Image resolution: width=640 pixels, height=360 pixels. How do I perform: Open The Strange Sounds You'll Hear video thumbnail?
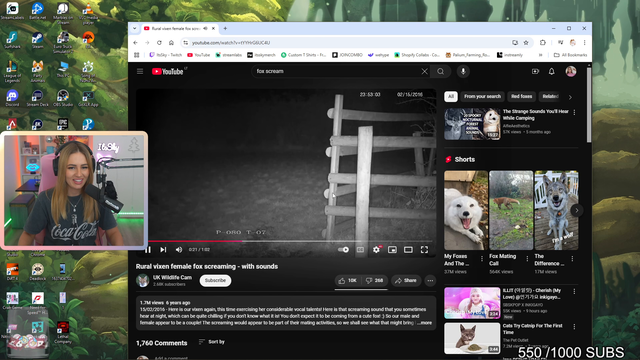pyautogui.click(x=472, y=124)
